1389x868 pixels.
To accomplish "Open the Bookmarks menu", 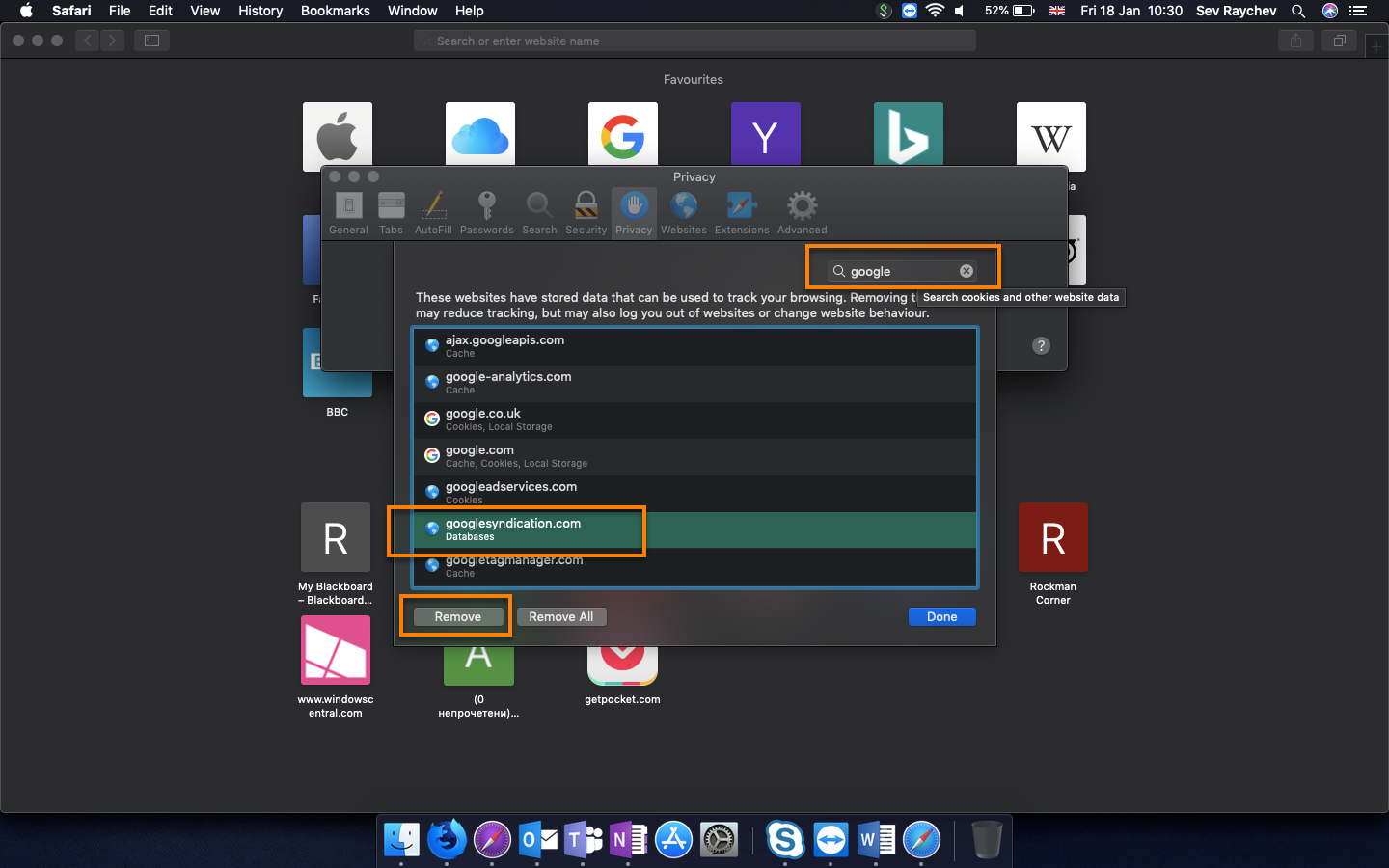I will (x=335, y=11).
